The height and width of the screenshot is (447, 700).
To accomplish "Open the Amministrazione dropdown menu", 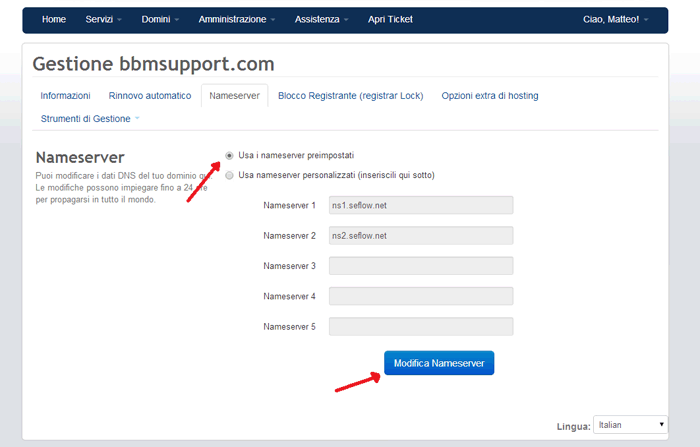I will [x=237, y=19].
